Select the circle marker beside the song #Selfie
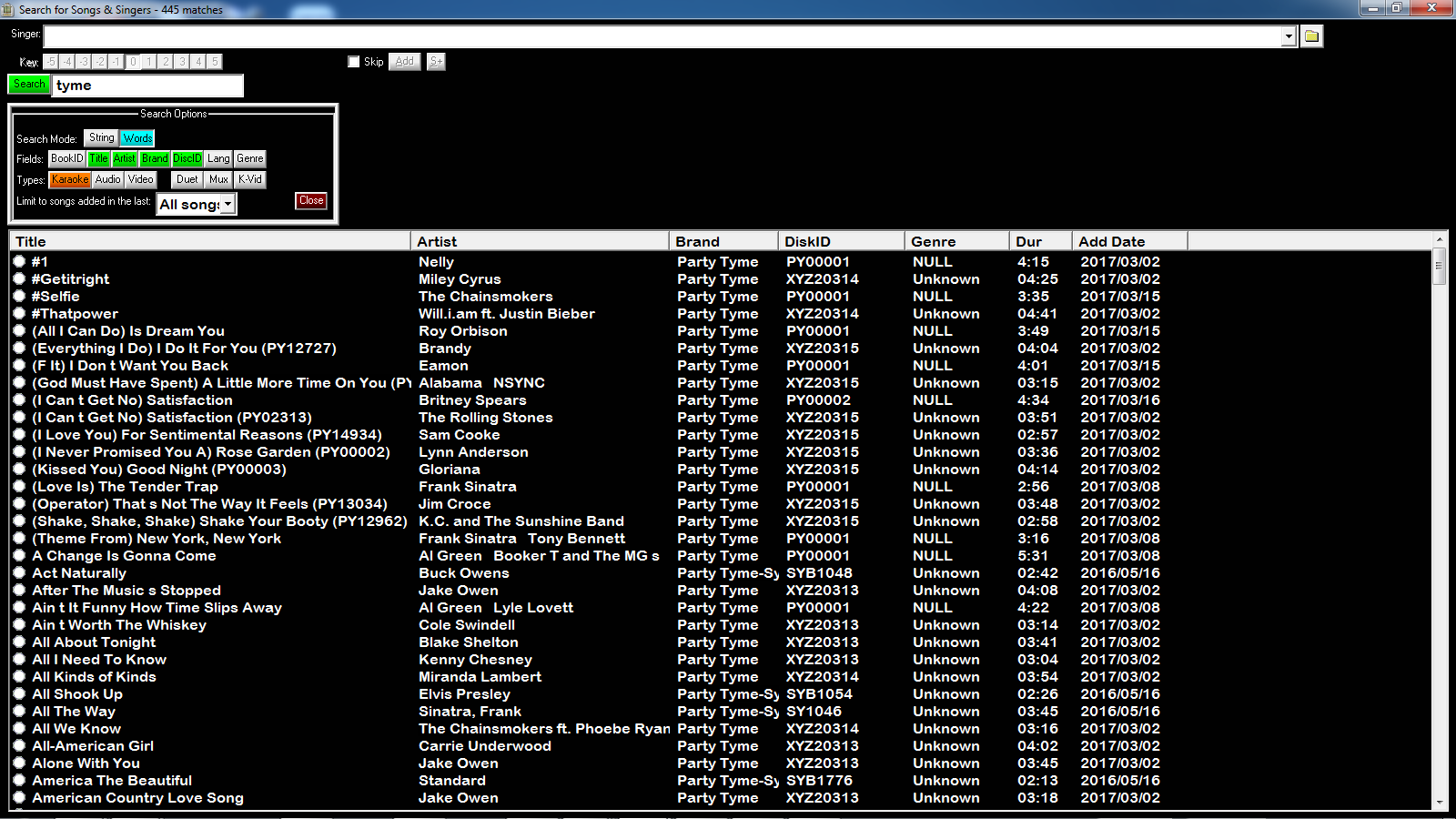The image size is (1456, 819). point(19,296)
